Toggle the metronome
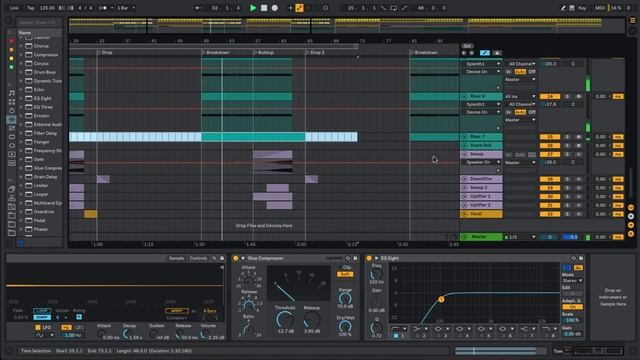This screenshot has height=360, width=640. tap(102, 8)
